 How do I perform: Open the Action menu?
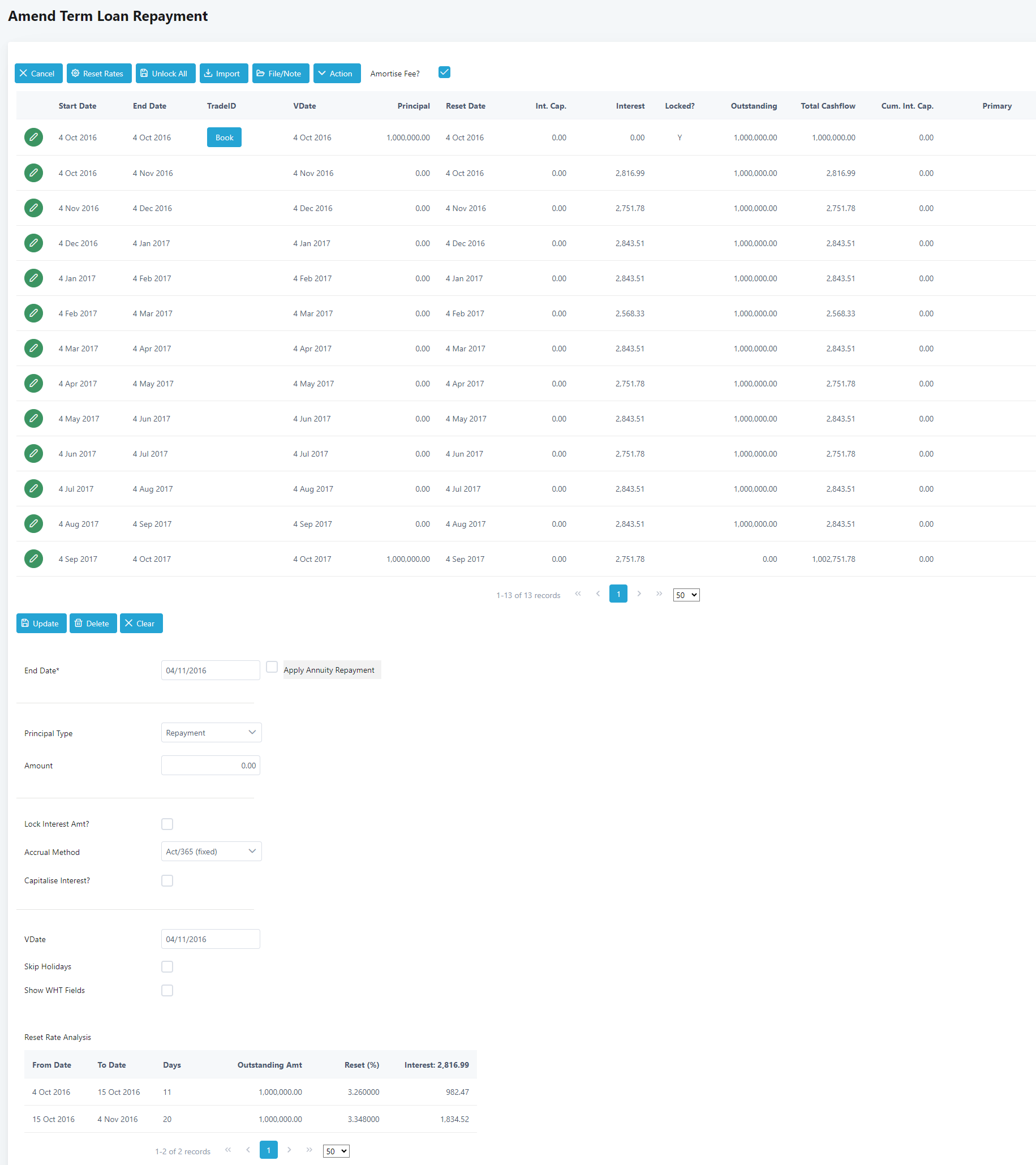(x=337, y=74)
